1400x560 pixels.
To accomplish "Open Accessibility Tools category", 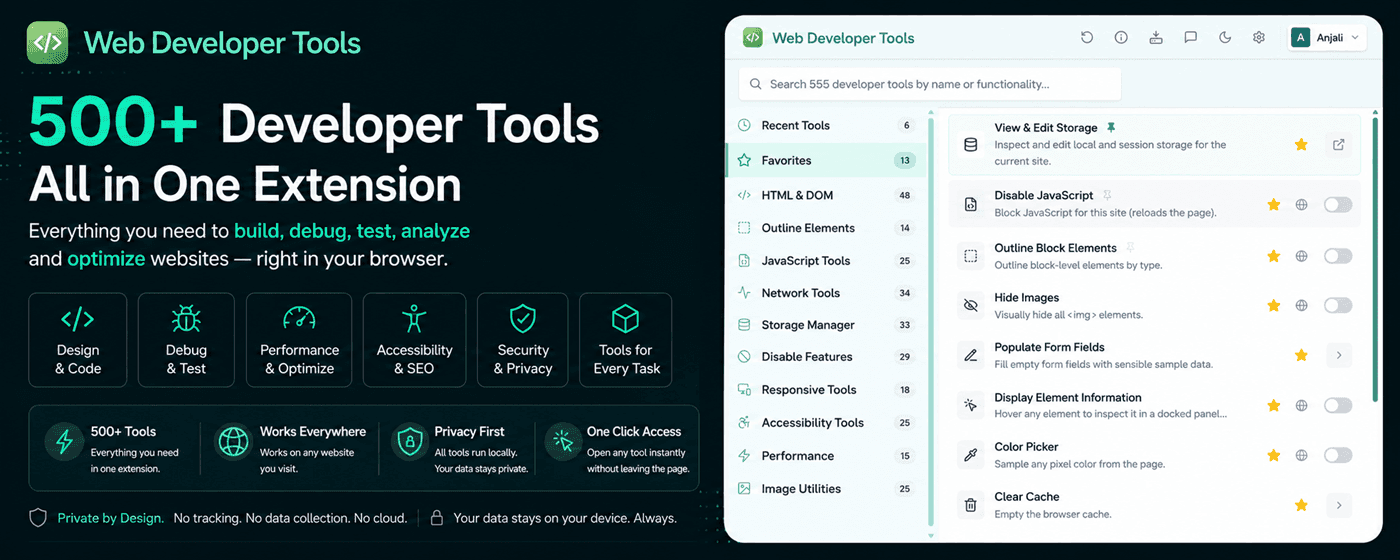I will [826, 423].
